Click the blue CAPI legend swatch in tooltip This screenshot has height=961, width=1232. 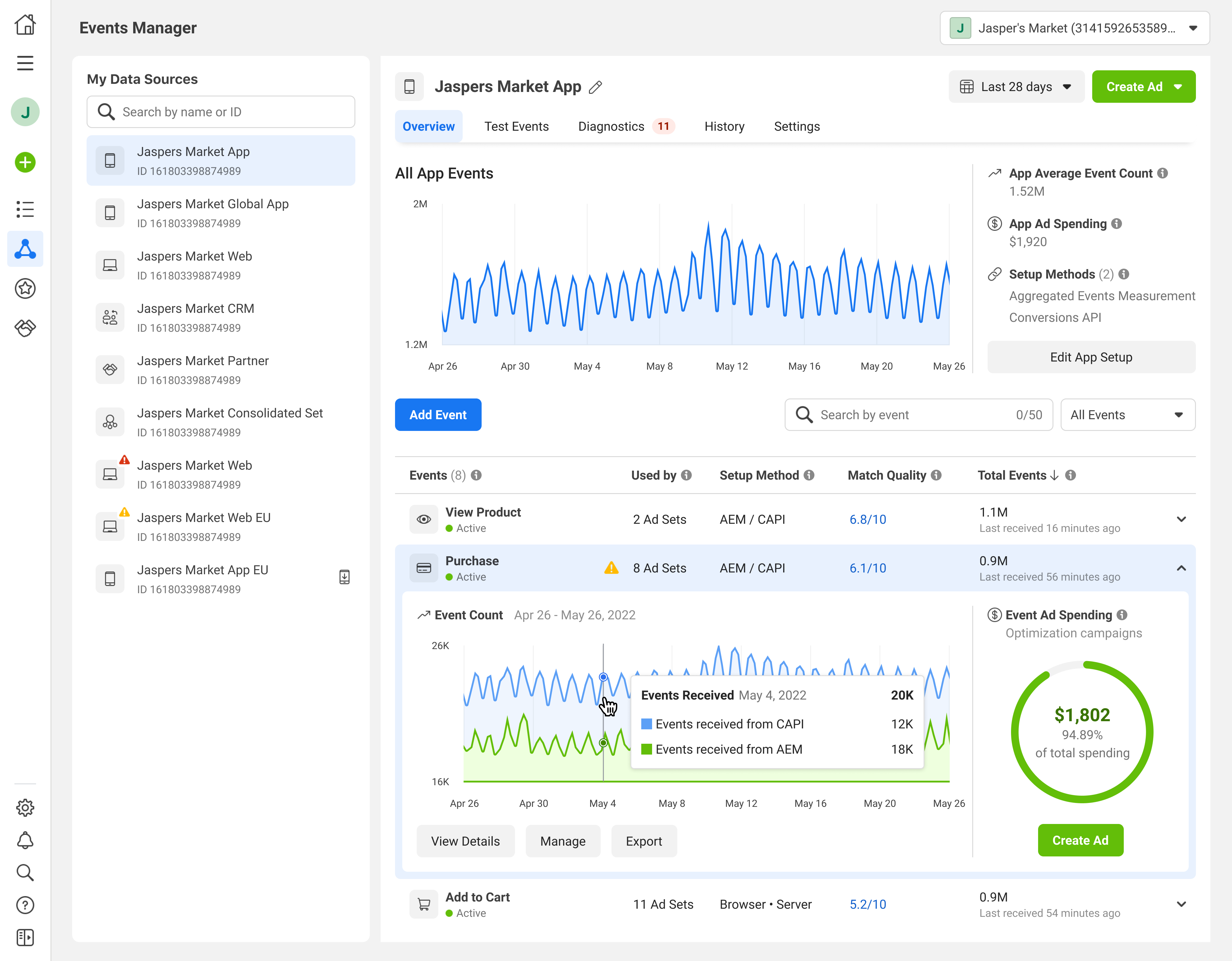(x=646, y=724)
